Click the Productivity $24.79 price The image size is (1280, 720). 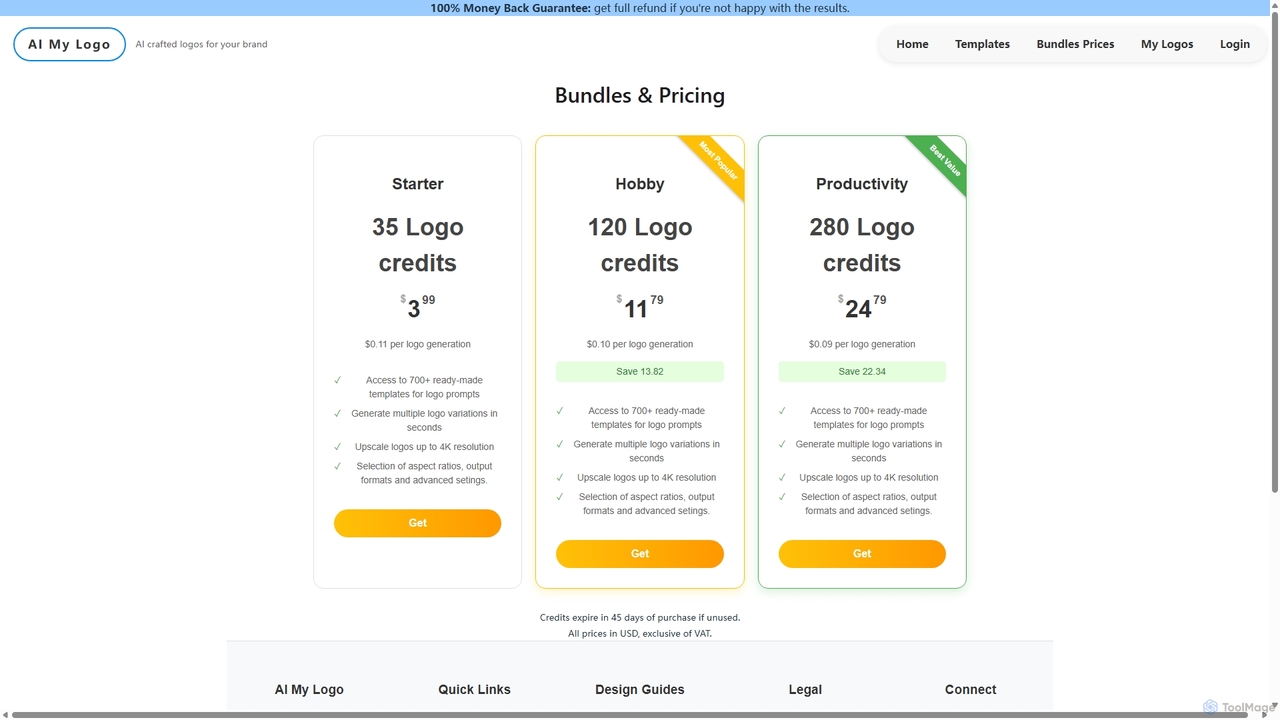(x=862, y=307)
